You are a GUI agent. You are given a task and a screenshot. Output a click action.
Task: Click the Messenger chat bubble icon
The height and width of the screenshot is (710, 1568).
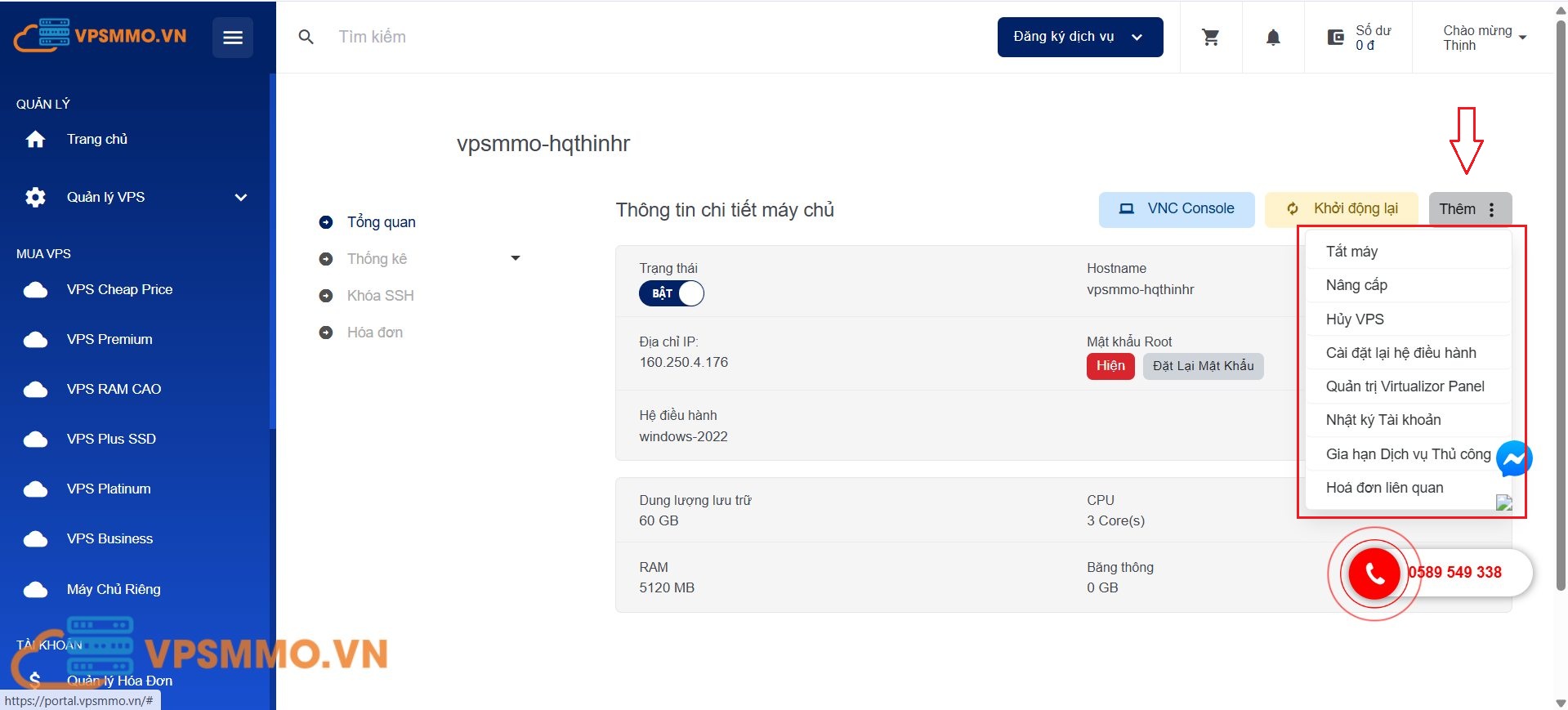pyautogui.click(x=1513, y=458)
